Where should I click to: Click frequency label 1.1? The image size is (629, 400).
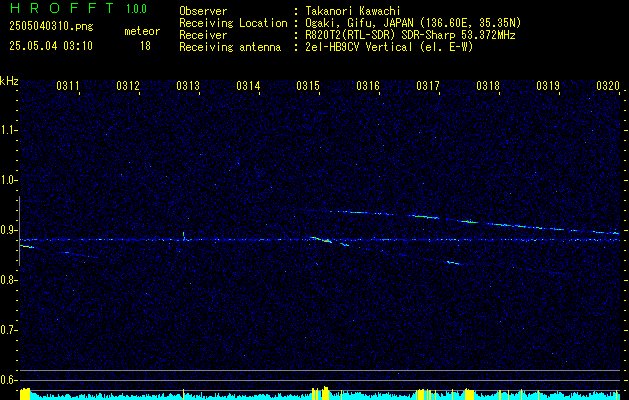click(8, 130)
